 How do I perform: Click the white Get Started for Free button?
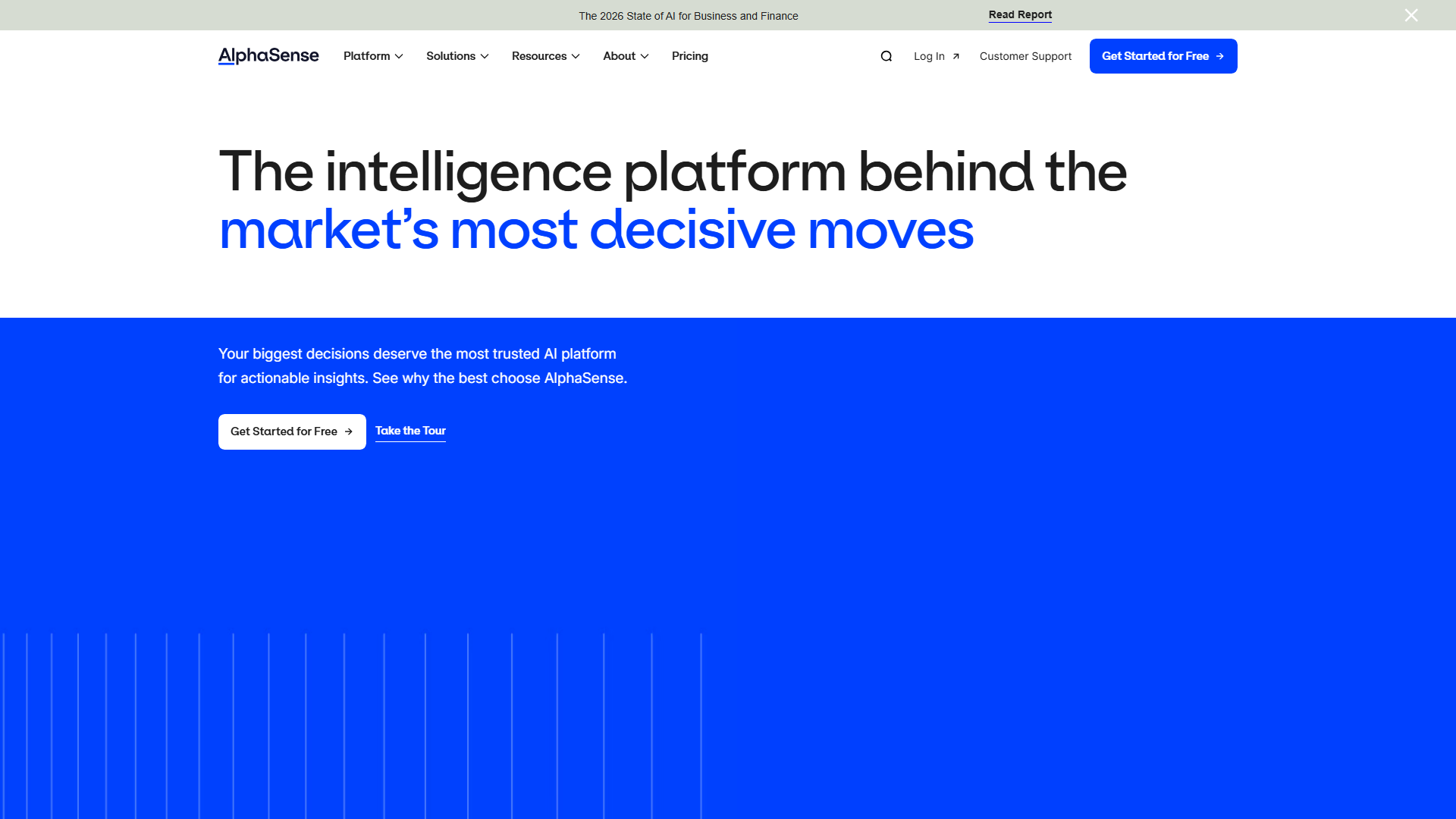click(292, 431)
